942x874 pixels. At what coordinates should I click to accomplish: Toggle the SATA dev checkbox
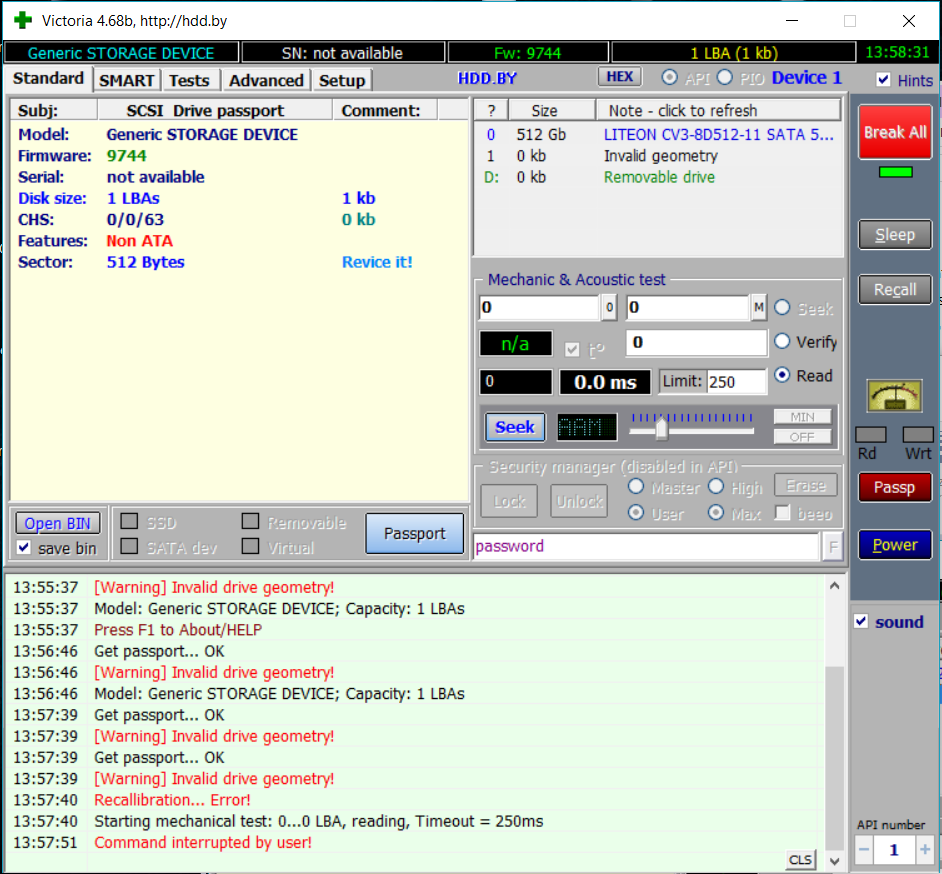pos(129,547)
